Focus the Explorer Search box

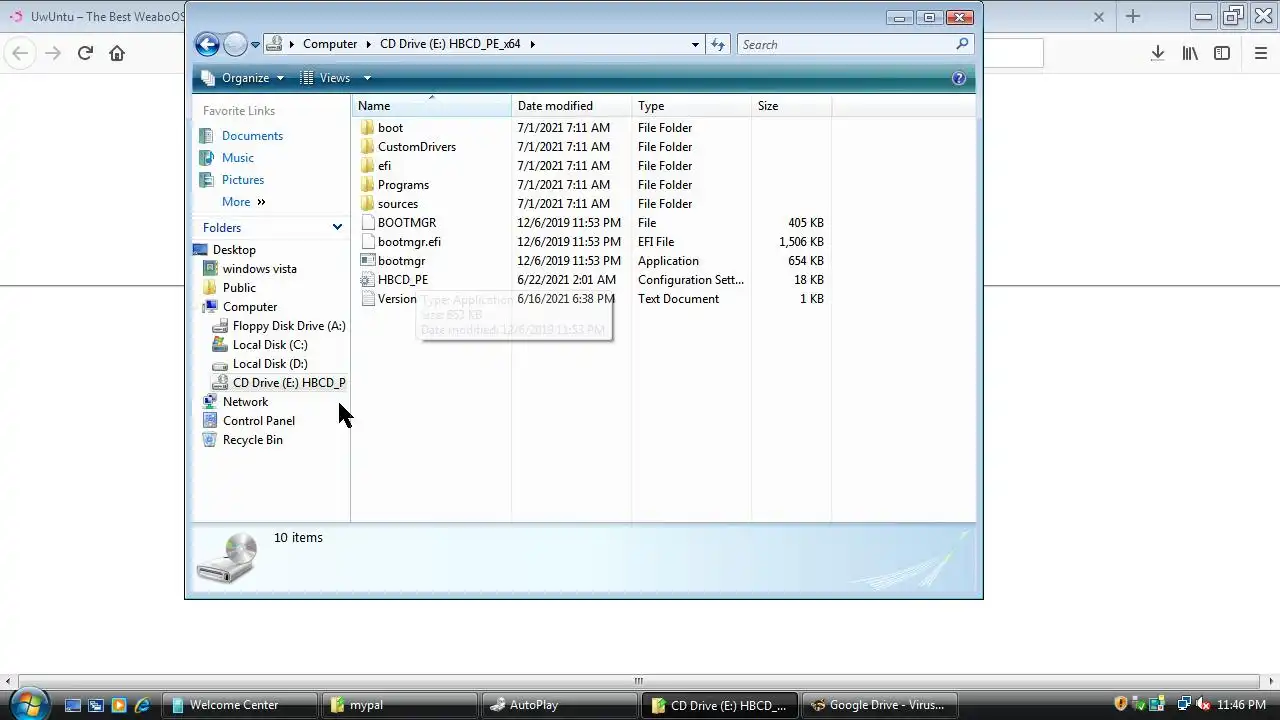coord(845,45)
